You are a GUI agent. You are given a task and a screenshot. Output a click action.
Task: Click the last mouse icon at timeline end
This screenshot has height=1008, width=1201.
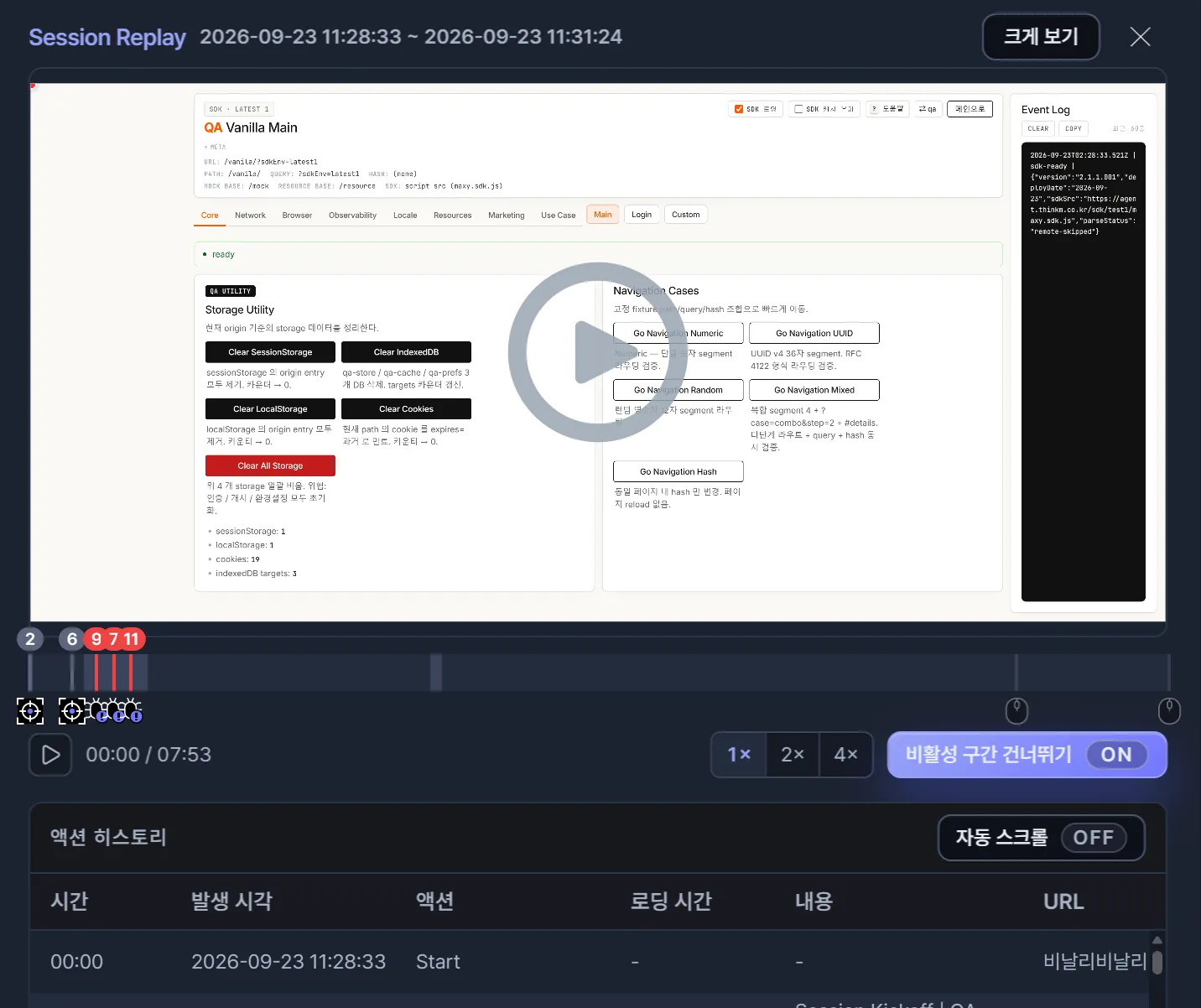1169,710
